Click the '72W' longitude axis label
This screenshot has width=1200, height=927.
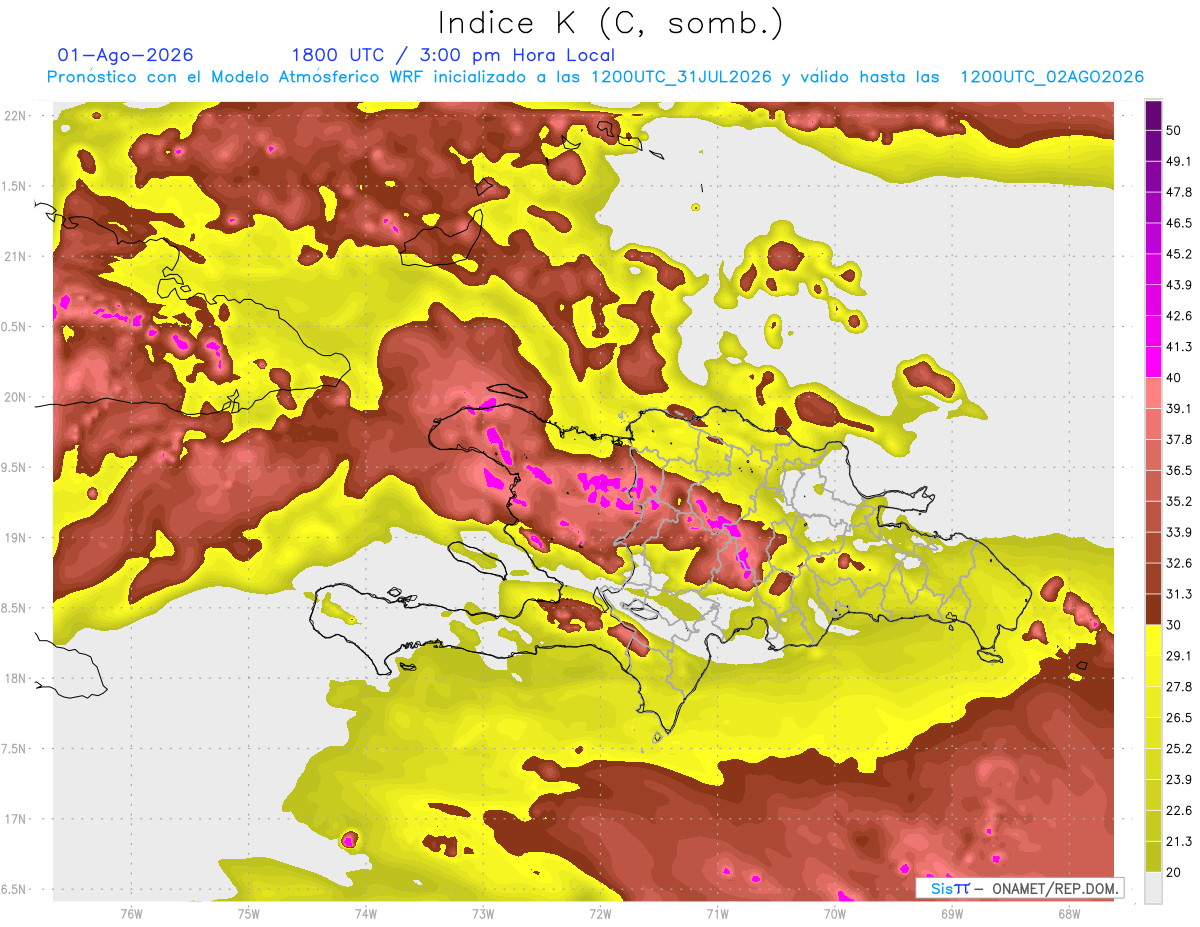pos(601,913)
